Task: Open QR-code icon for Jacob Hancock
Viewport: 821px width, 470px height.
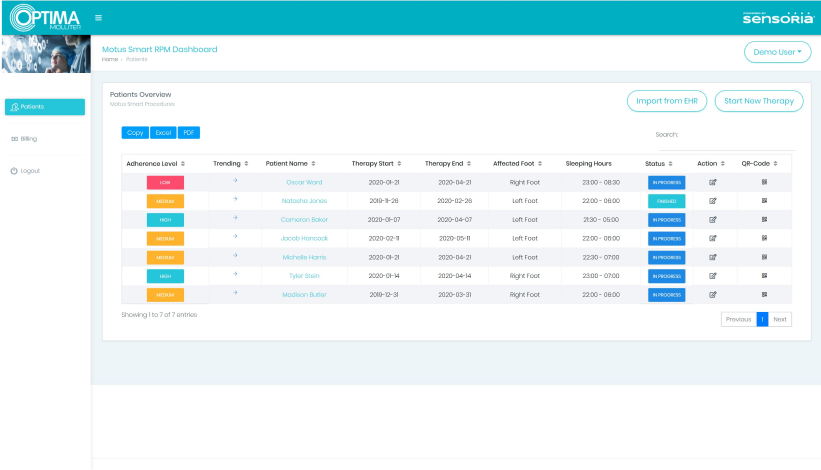Action: point(763,238)
